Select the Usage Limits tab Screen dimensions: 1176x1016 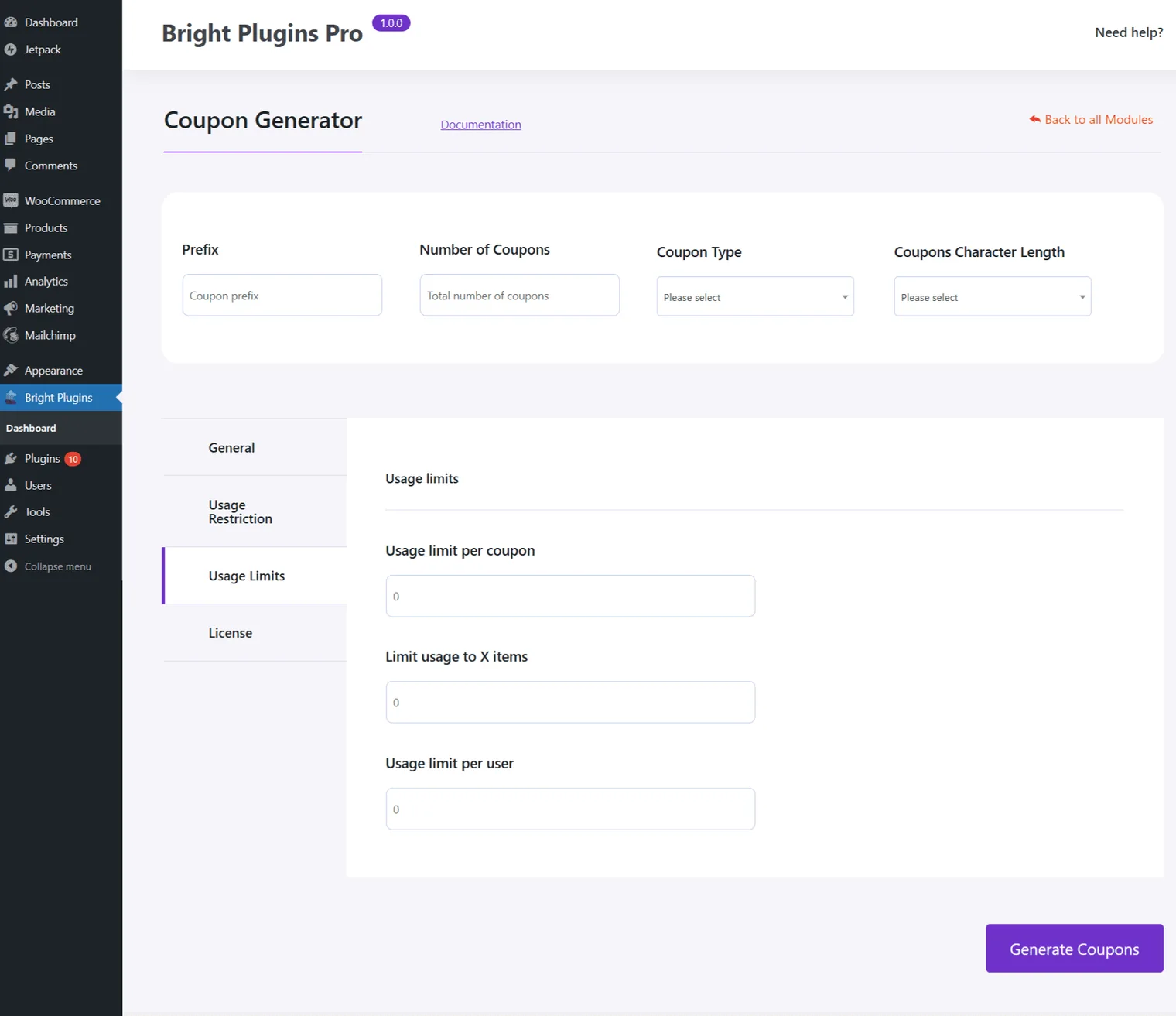click(x=255, y=576)
